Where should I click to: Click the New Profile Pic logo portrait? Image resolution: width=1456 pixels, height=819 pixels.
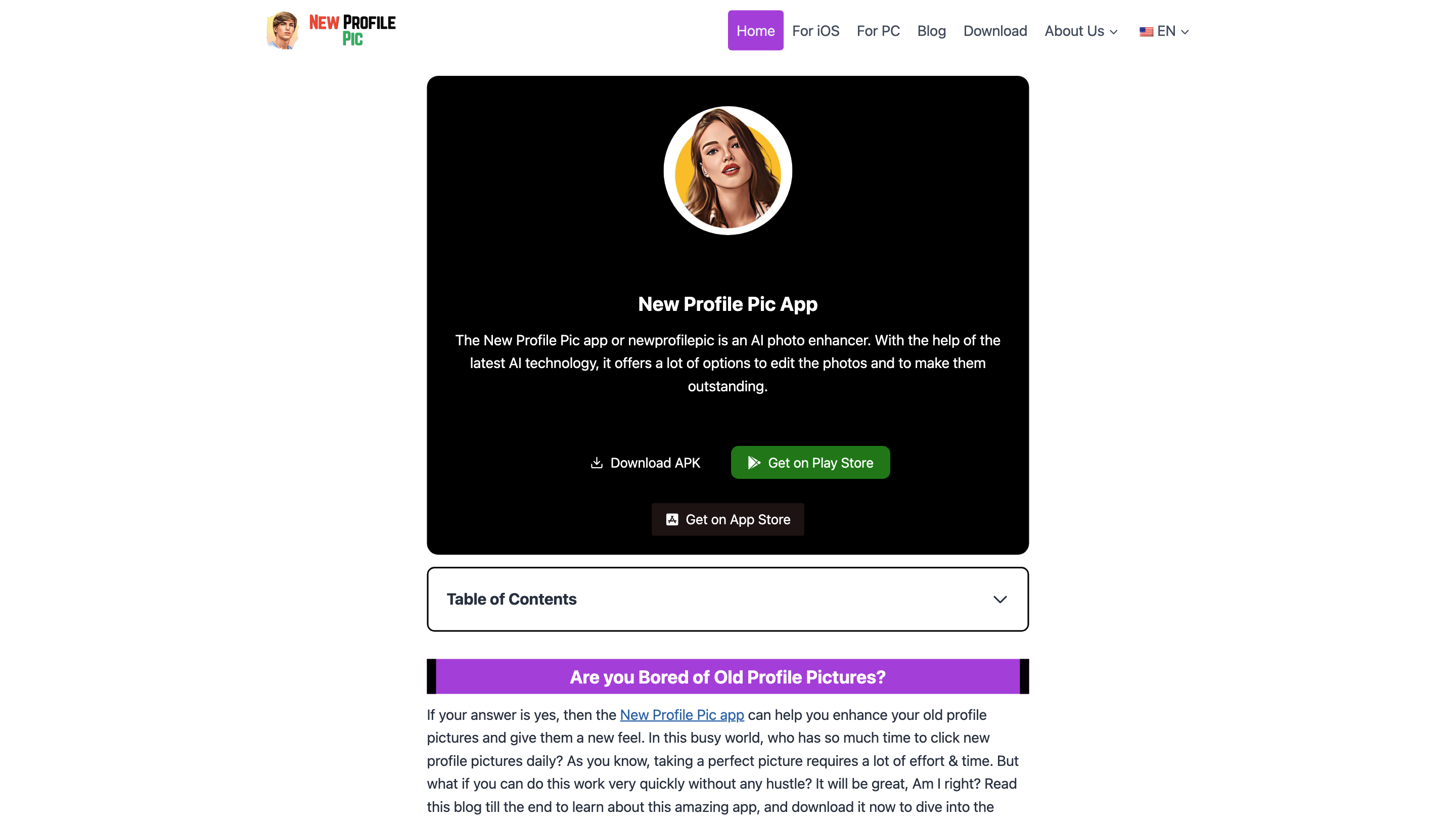pyautogui.click(x=283, y=30)
